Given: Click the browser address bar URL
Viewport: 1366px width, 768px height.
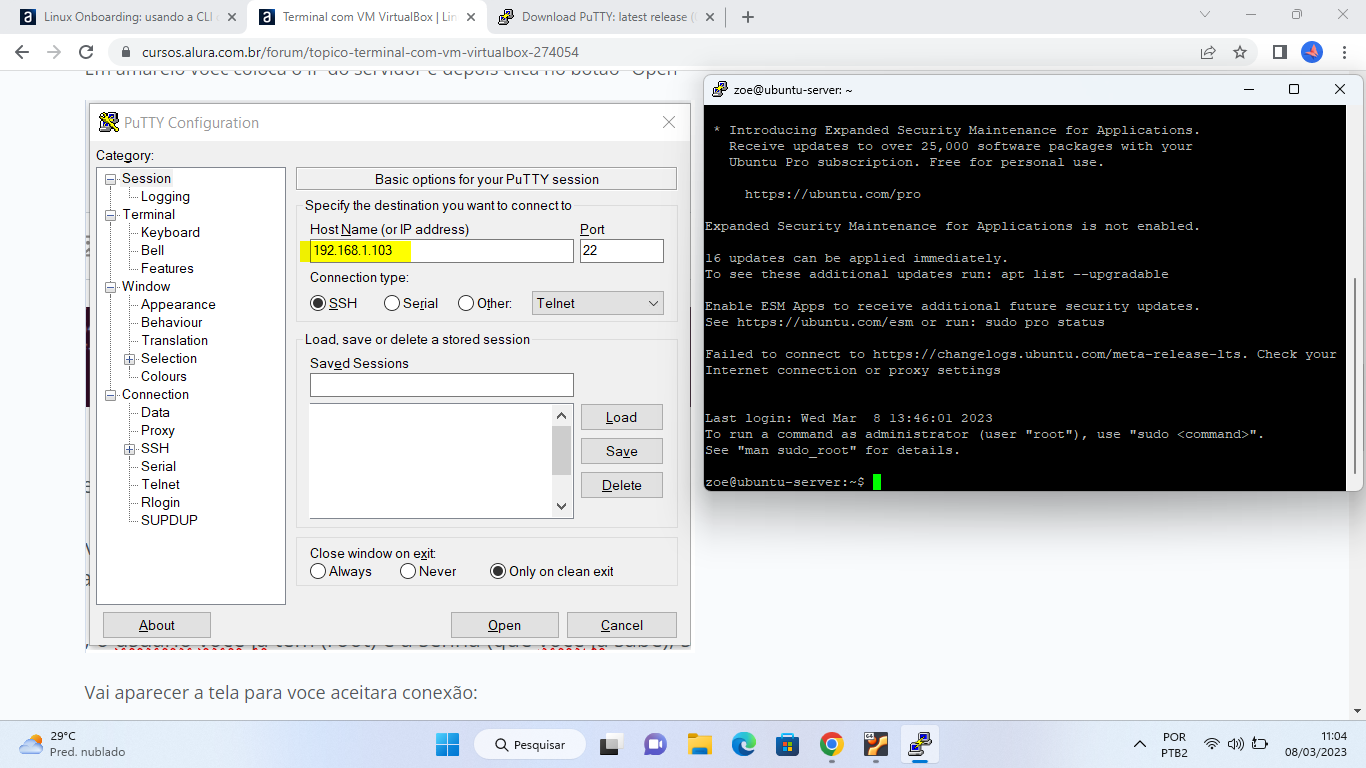Looking at the screenshot, I should point(360,52).
